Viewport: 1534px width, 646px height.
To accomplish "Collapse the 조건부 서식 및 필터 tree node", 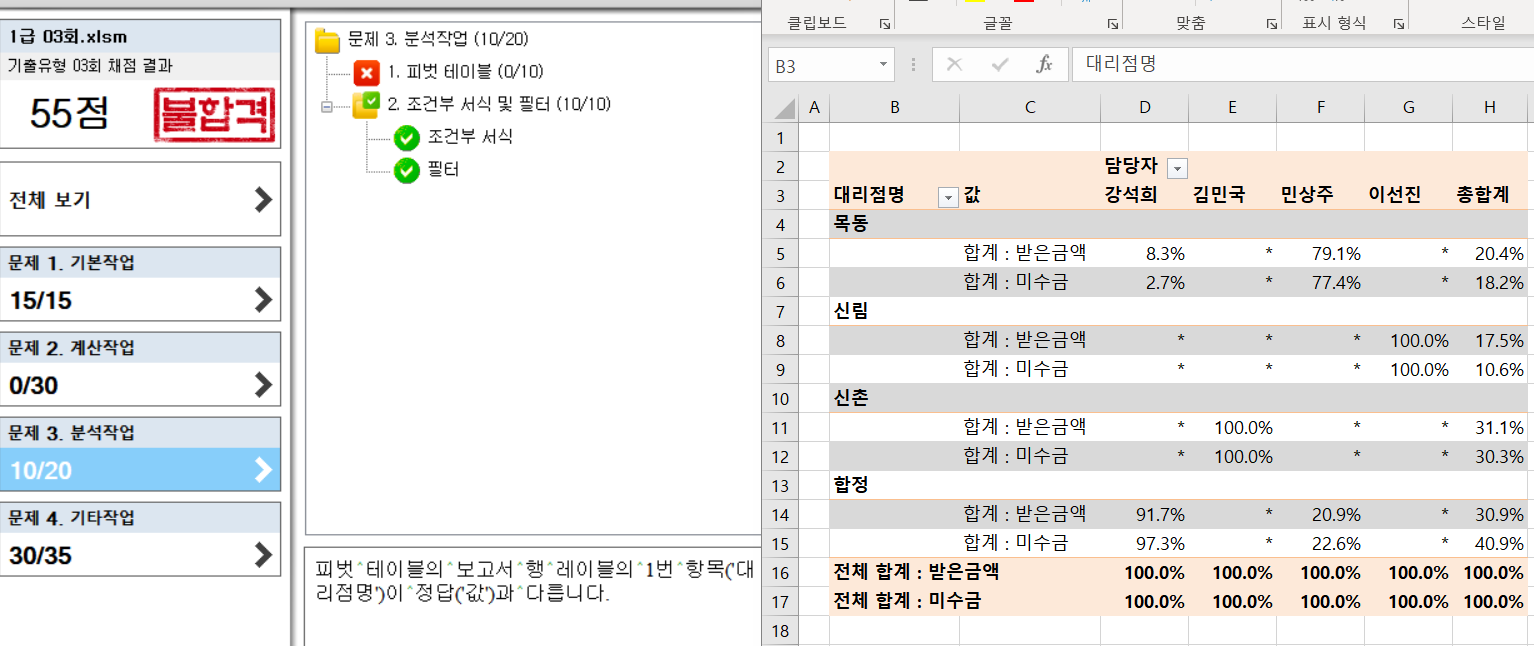I will pos(327,105).
